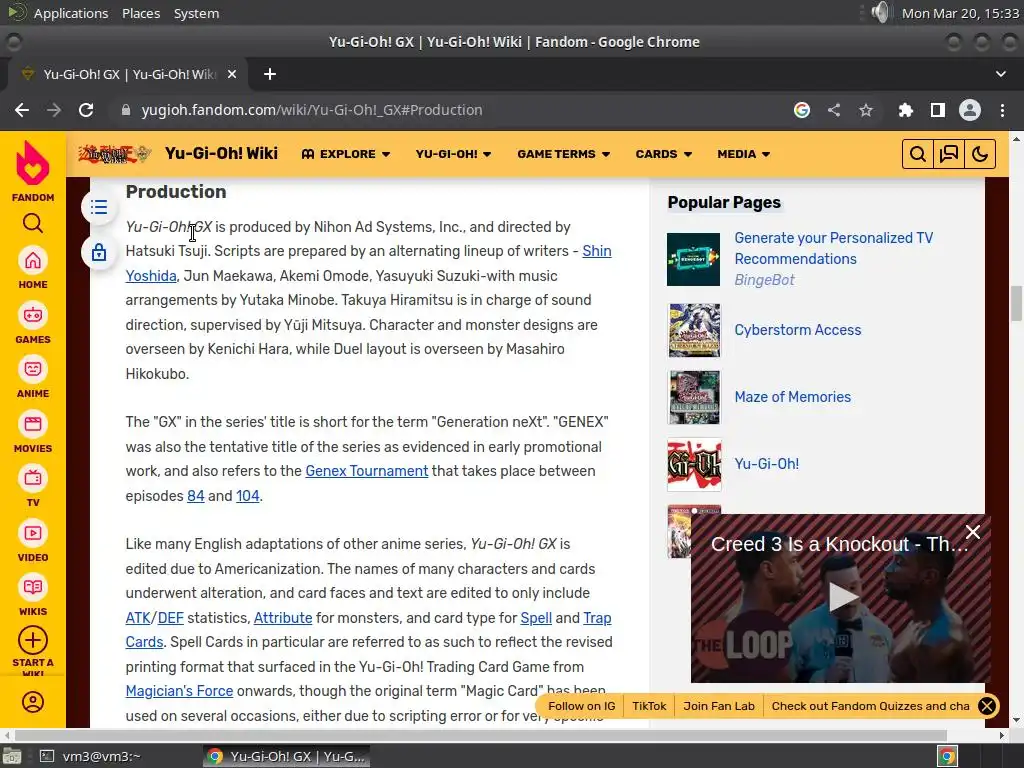Screen dimensions: 1024x768
Task: Open Maze of Memories popular page
Action: point(792,397)
